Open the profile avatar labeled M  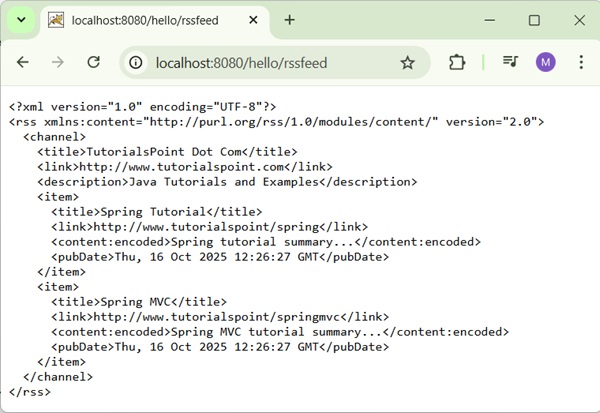coord(545,62)
